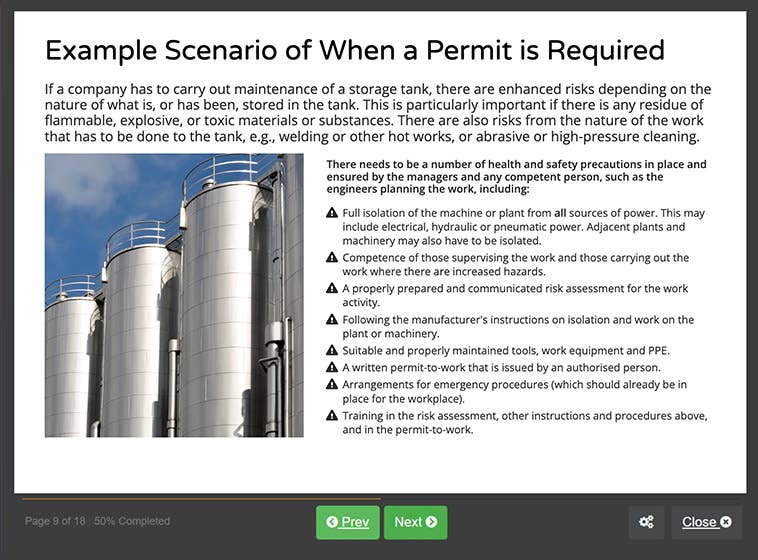Click the bold 'There needs to be a number' text
Screen dimensions: 758x560
516,176
